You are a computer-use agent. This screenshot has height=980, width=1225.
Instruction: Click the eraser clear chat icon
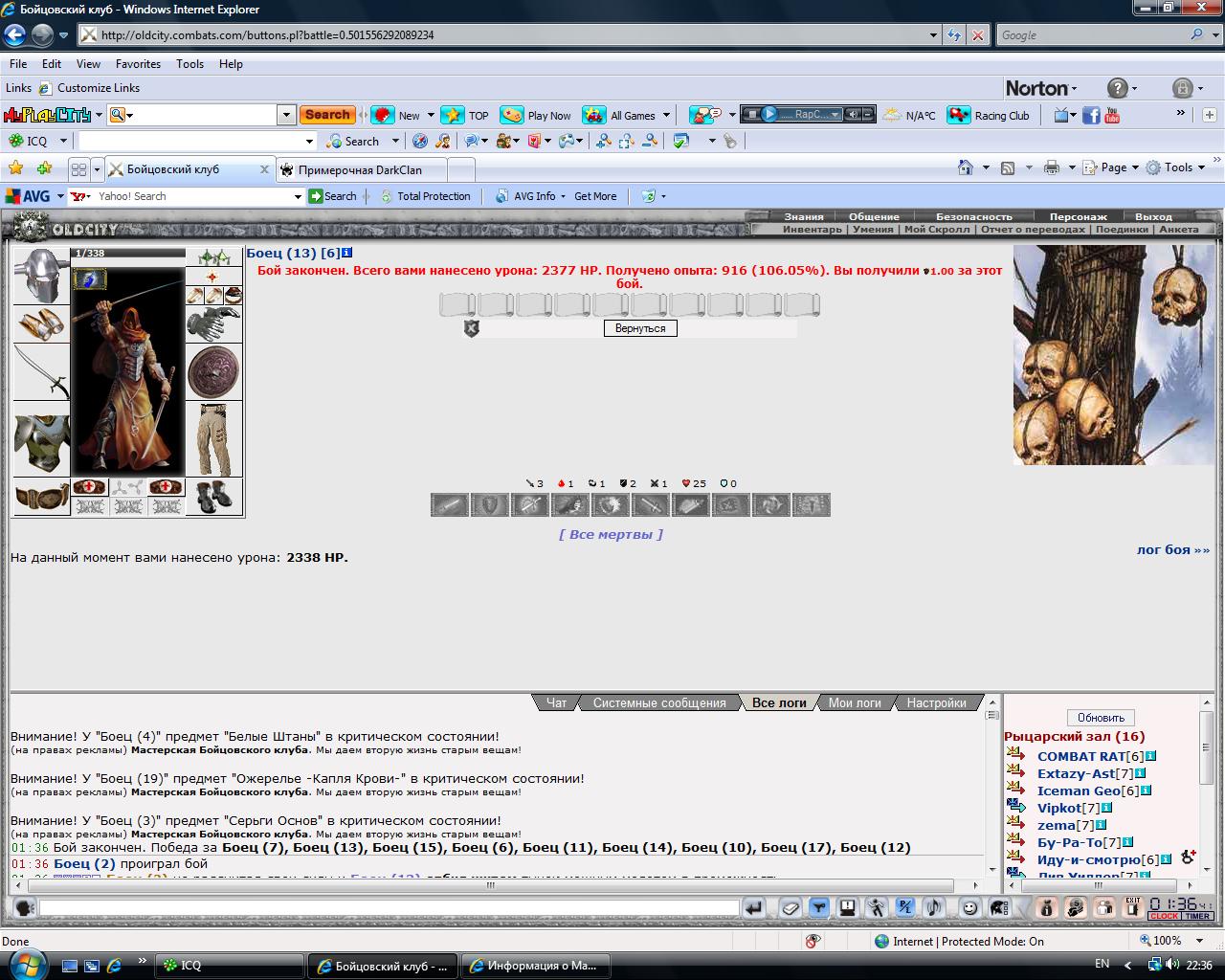click(x=790, y=907)
